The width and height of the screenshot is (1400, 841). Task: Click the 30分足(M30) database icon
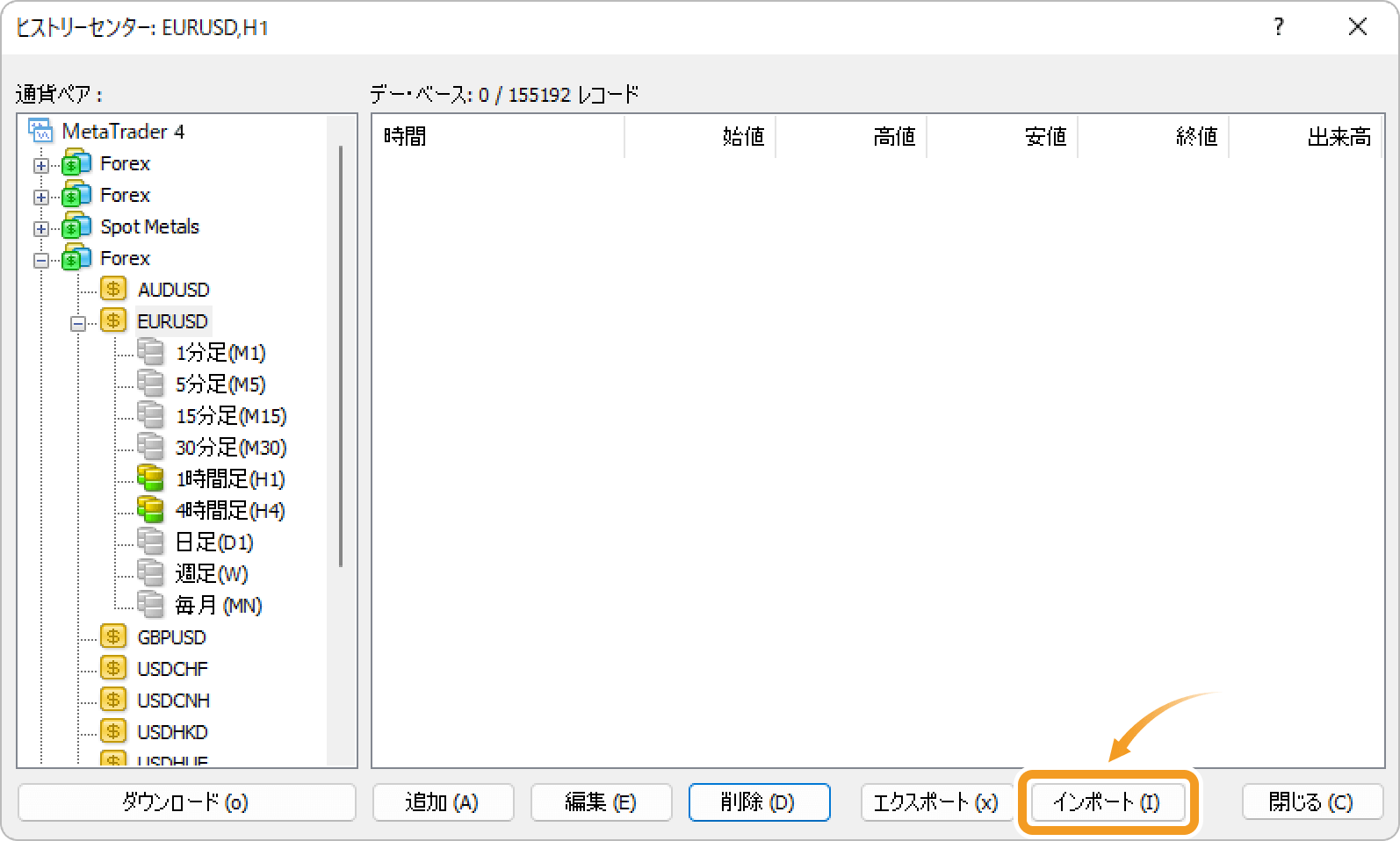click(150, 447)
